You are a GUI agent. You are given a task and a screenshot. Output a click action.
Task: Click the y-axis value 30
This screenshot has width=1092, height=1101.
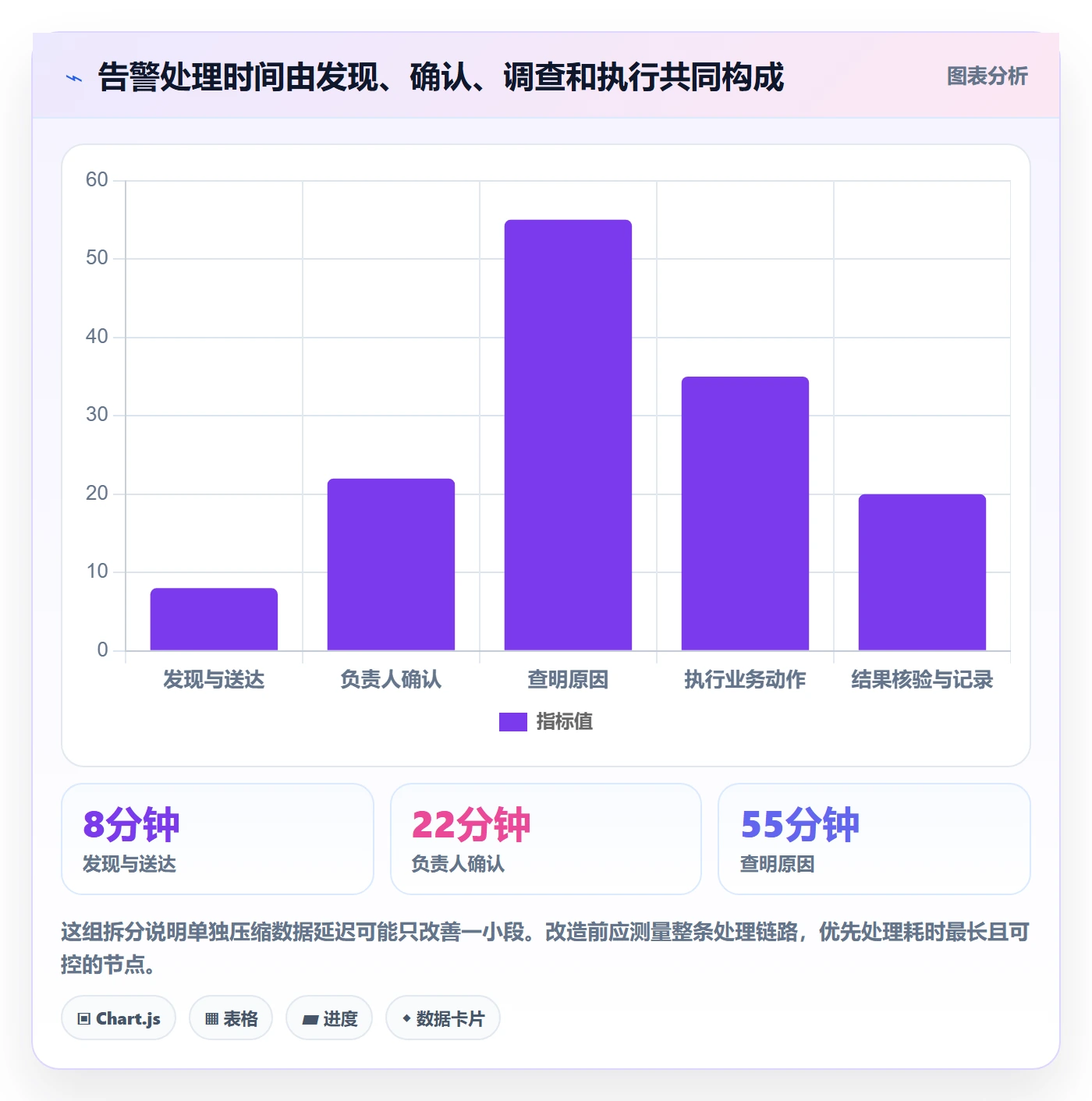click(97, 415)
